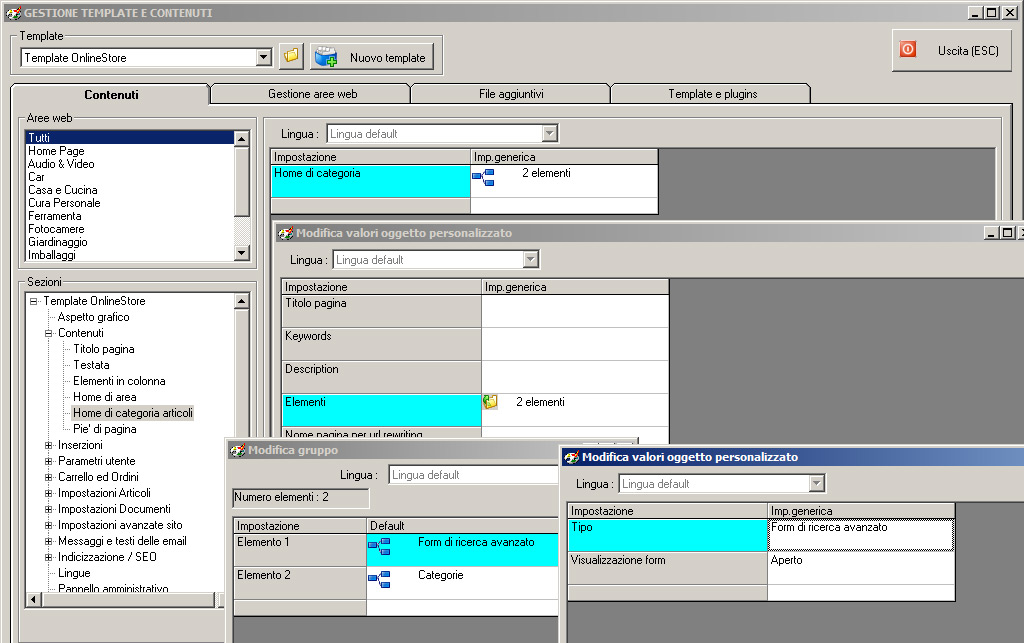Image resolution: width=1024 pixels, height=643 pixels.
Task: Click app icon in front Modifica valori title bar
Action: 571,457
